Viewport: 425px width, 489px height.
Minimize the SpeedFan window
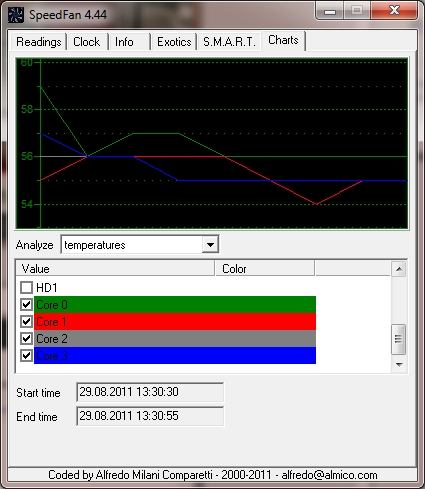330,12
